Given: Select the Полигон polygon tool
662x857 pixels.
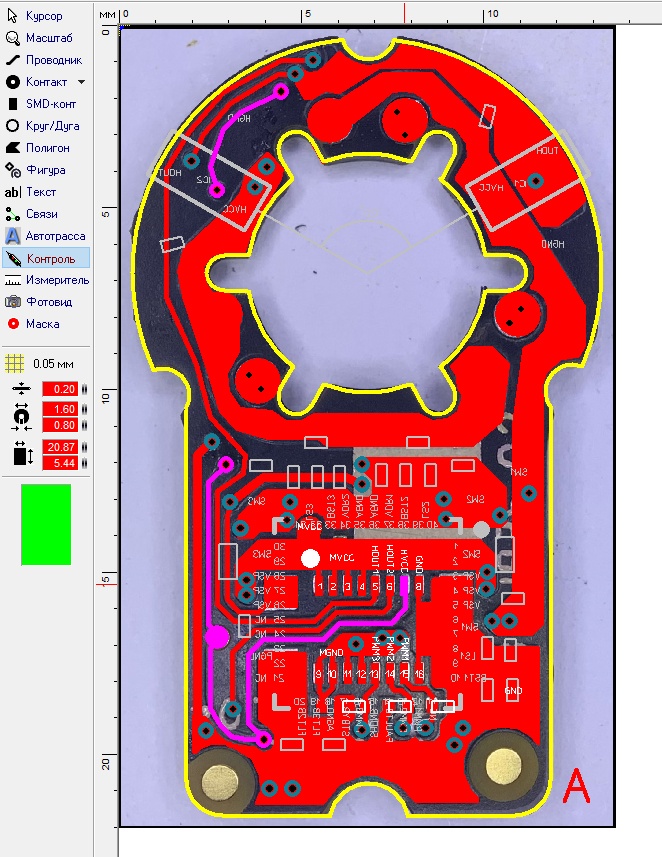Looking at the screenshot, I should click(x=38, y=148).
